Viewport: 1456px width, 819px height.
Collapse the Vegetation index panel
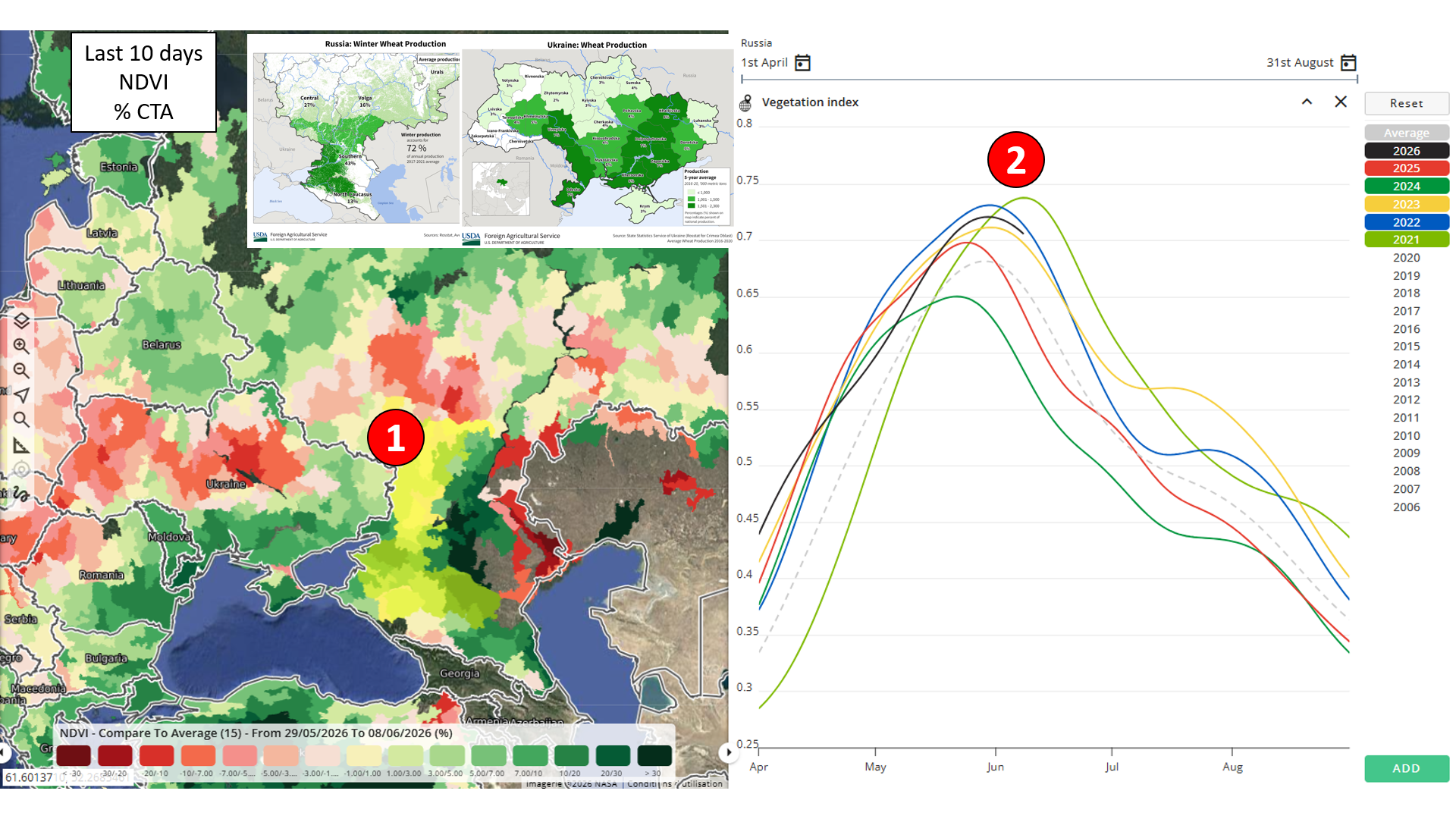(1307, 102)
